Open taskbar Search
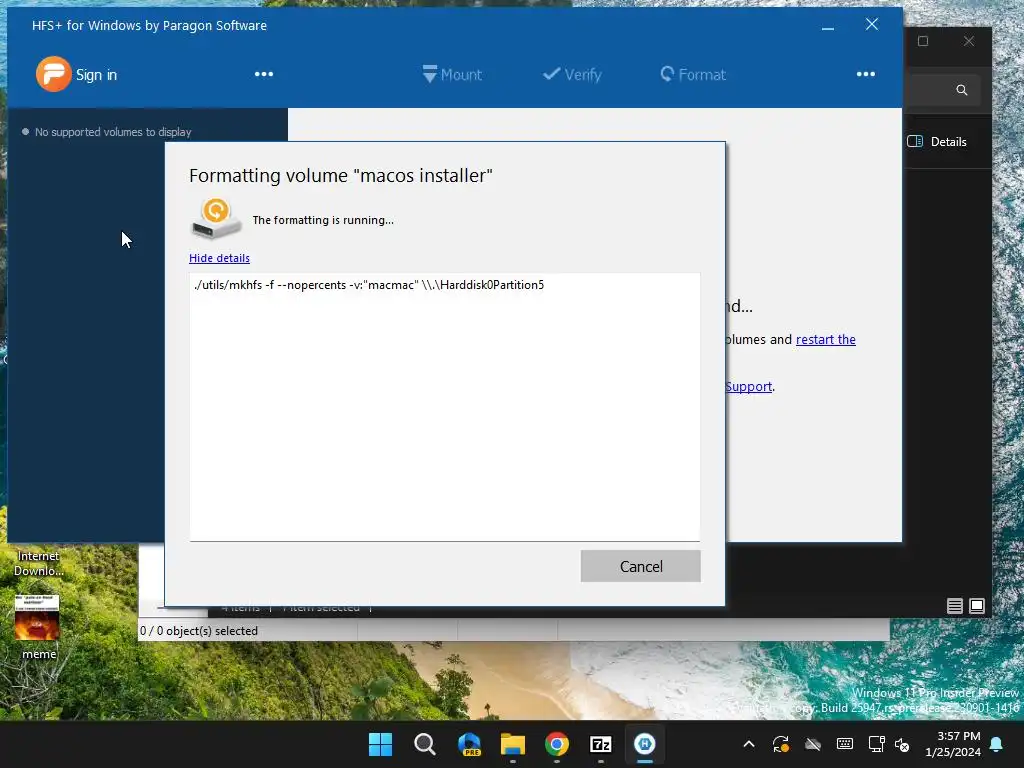Screen dimensions: 1024x768 click(x=424, y=744)
